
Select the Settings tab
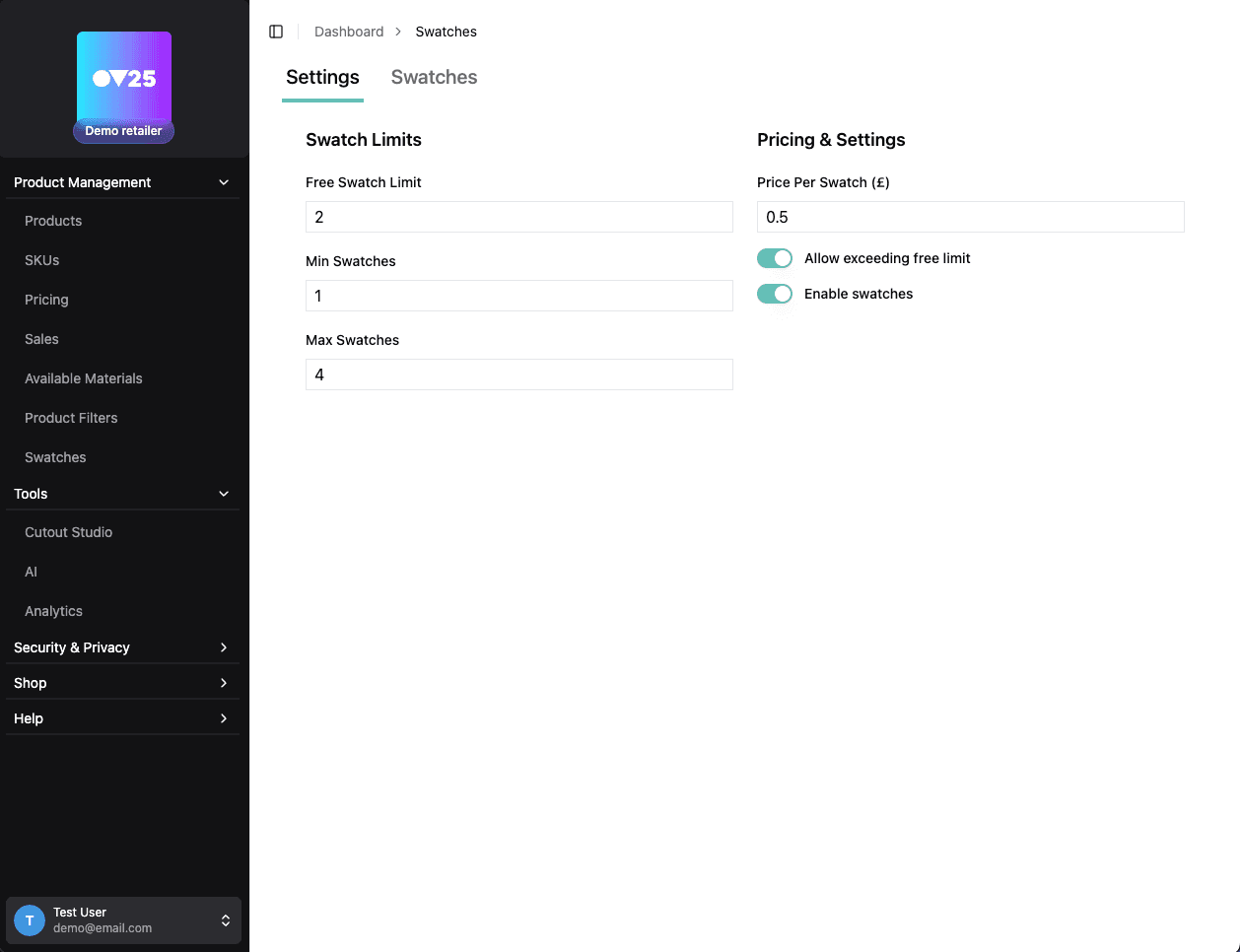(x=322, y=78)
